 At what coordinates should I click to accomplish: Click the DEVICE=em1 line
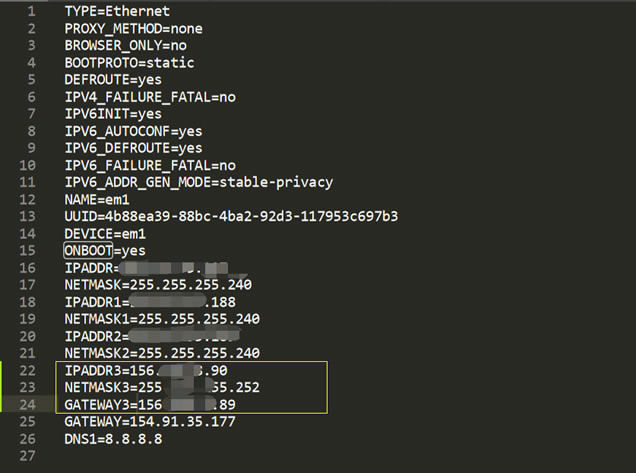[x=105, y=234]
